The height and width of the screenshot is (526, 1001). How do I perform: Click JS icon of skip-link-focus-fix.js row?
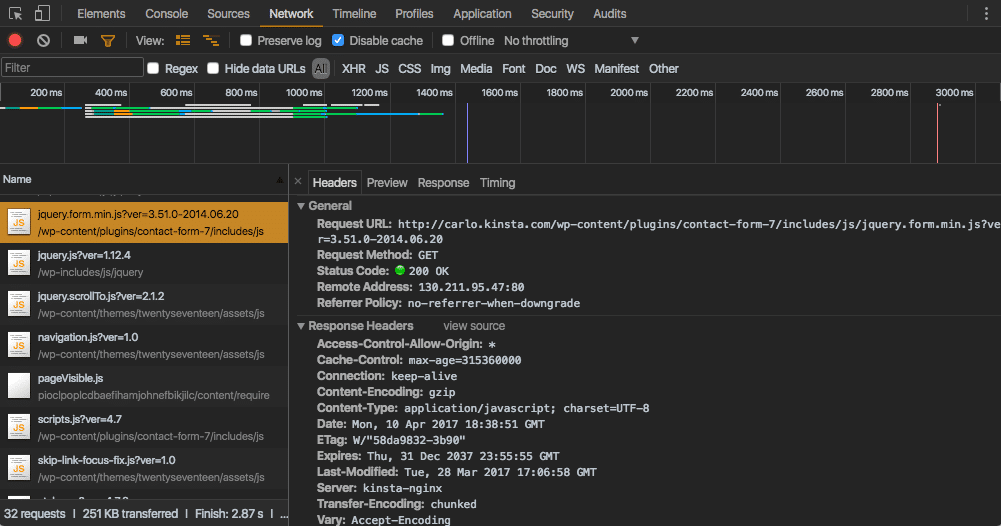pos(19,468)
